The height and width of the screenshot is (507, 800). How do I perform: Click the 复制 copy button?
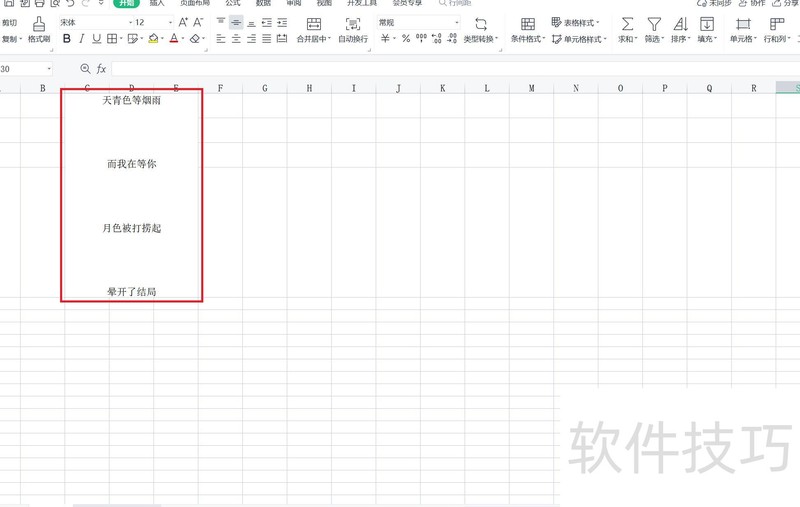tap(10, 39)
